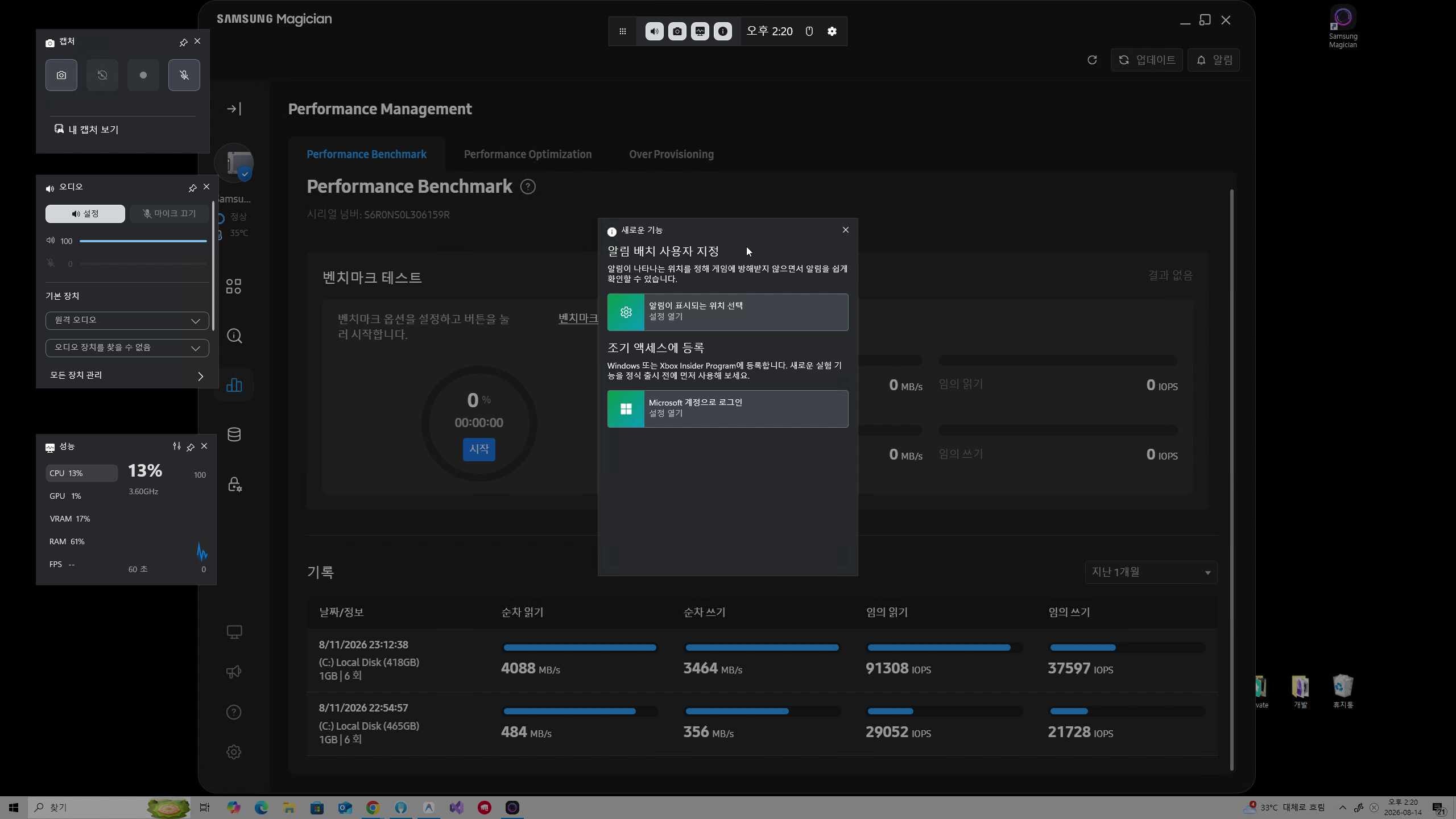1456x819 pixels.
Task: Open the dashboard grid icon in Magician sidebar
Action: click(234, 286)
